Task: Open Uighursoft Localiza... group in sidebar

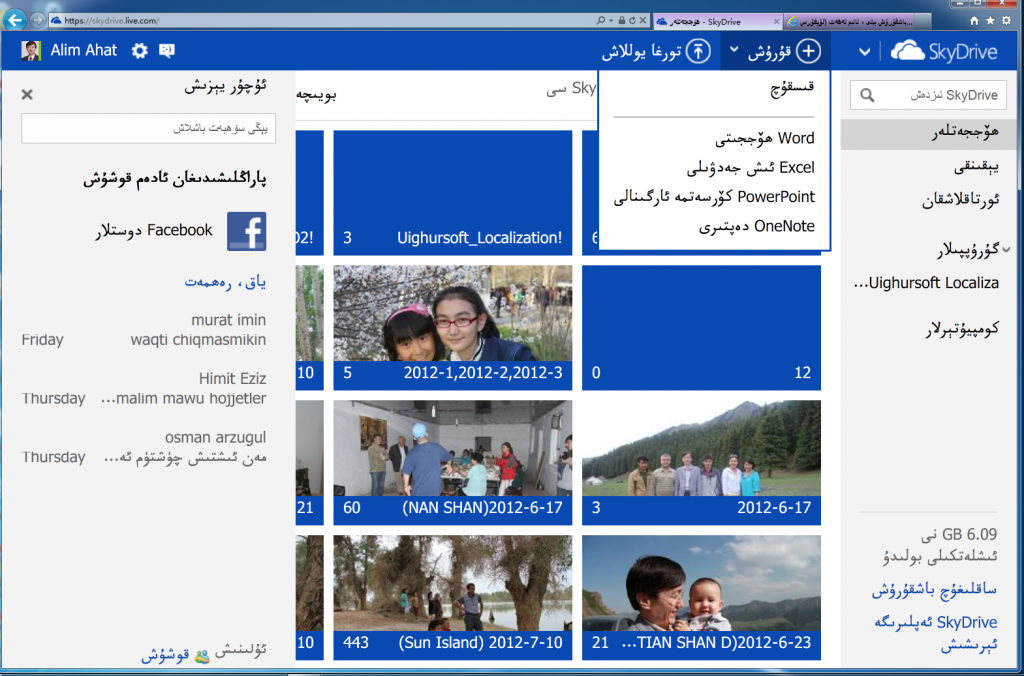Action: point(934,283)
